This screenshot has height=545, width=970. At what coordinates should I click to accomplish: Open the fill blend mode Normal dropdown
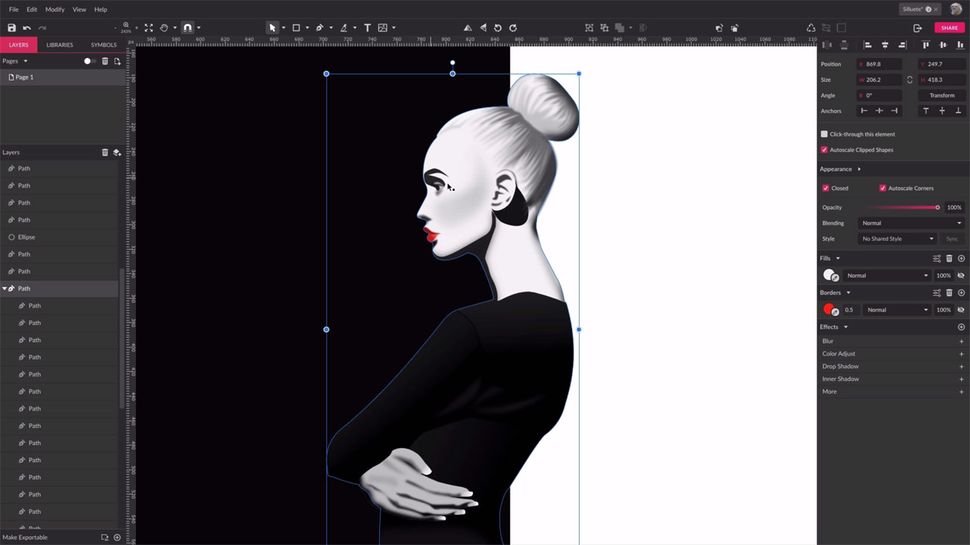pyautogui.click(x=886, y=275)
